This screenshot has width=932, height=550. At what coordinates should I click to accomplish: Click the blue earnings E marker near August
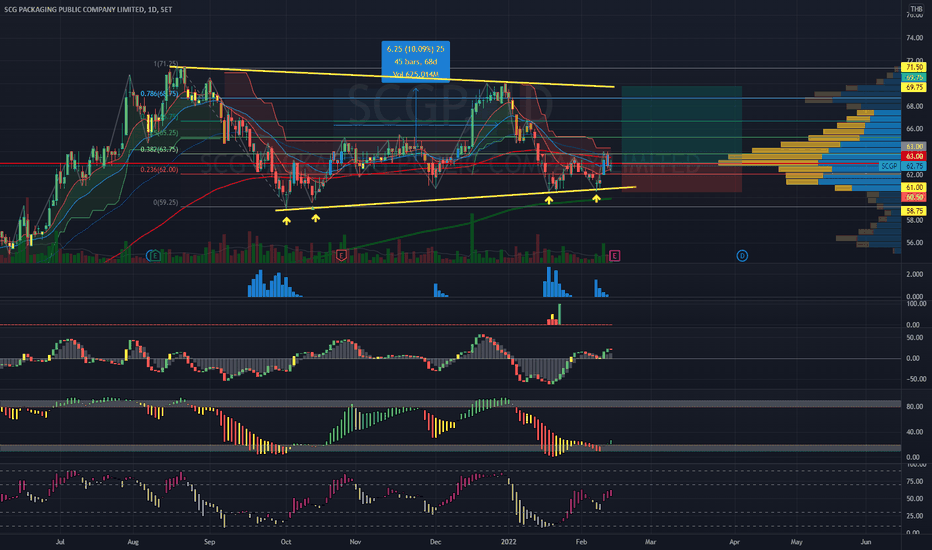tap(154, 256)
